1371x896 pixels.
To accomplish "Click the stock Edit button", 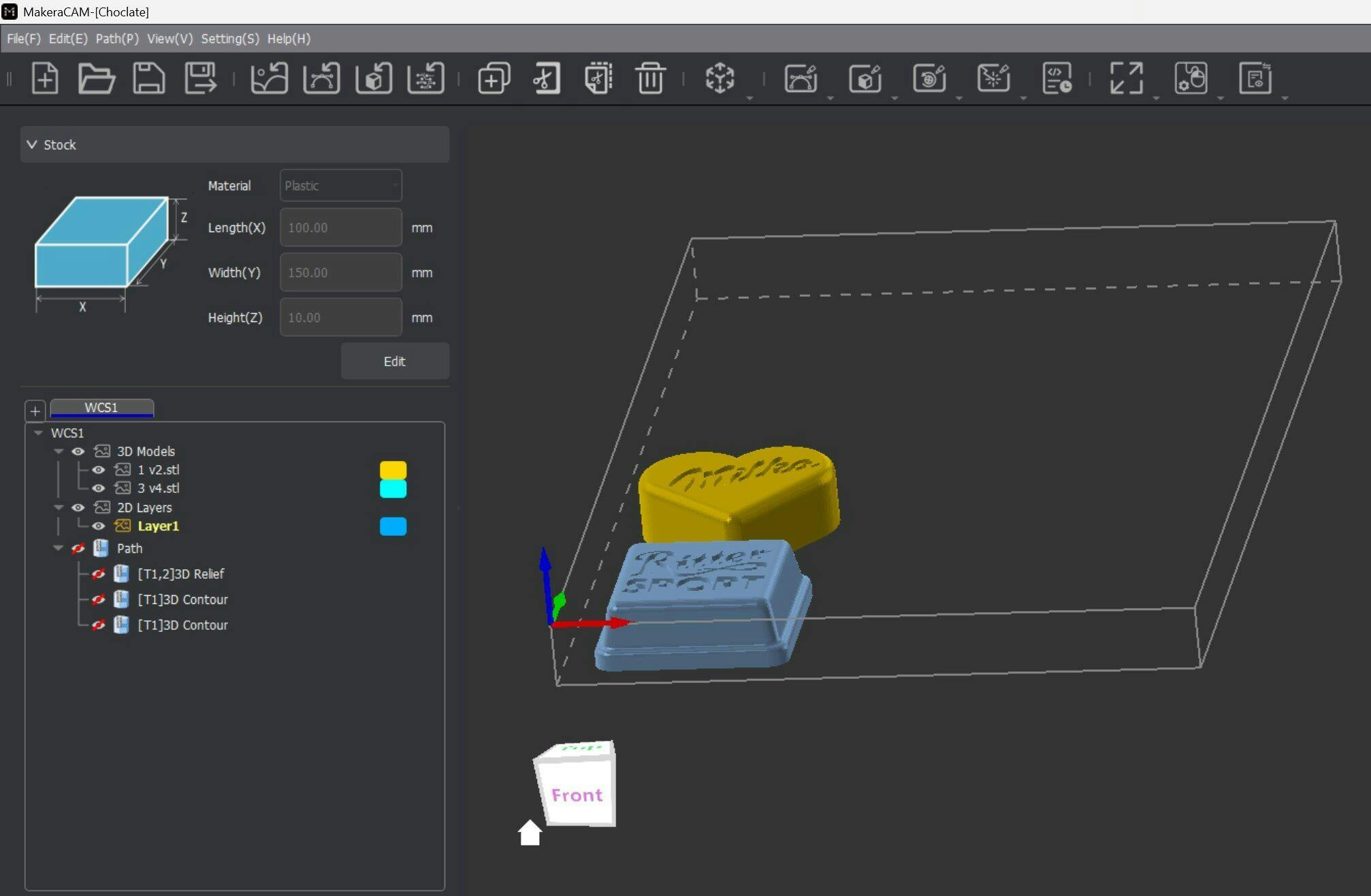I will coord(394,362).
